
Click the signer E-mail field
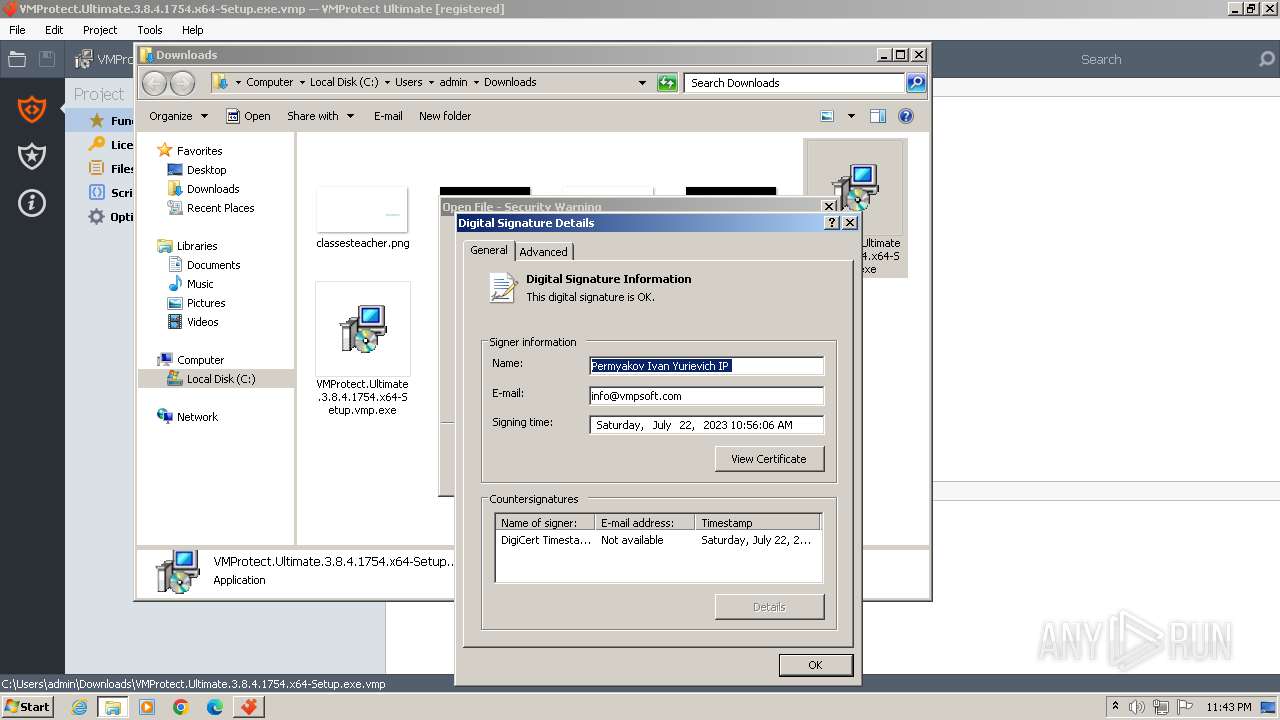pos(706,396)
